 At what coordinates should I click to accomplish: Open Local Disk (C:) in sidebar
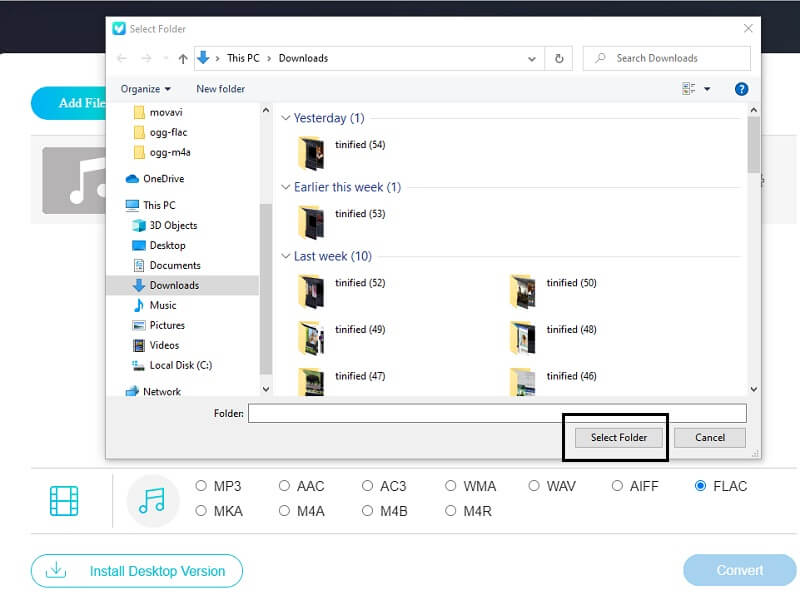[x=180, y=365]
